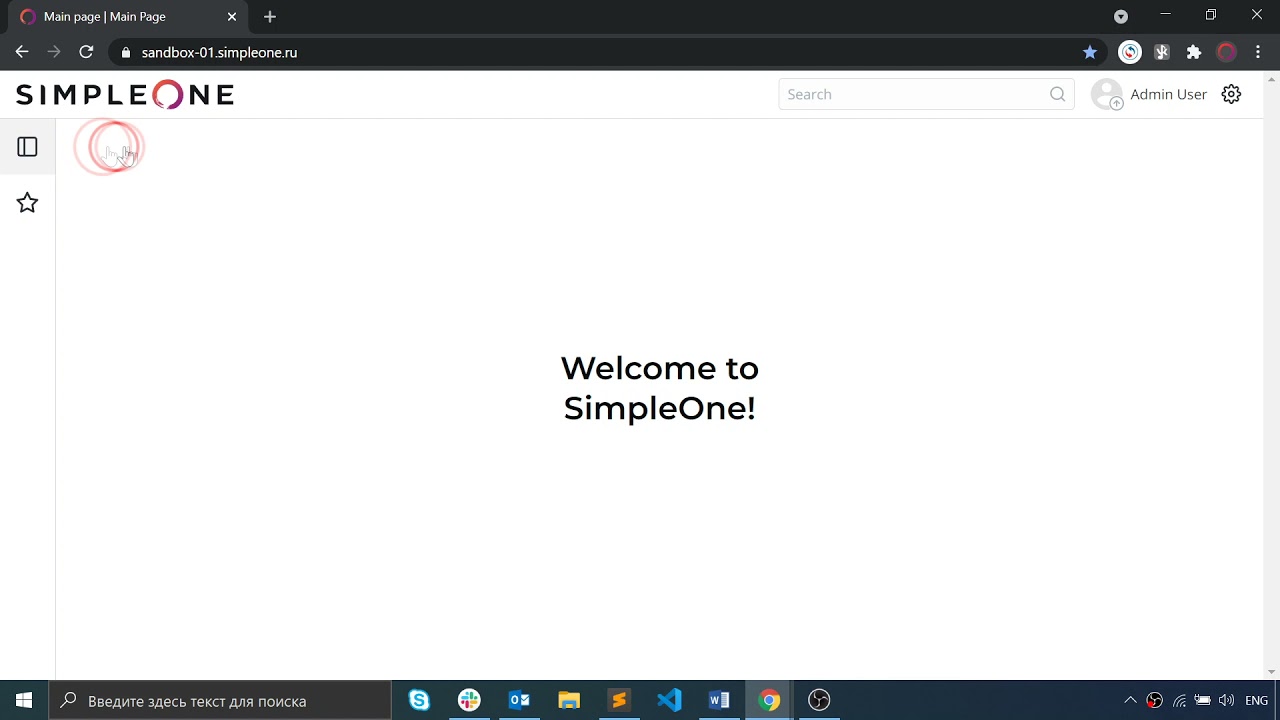The image size is (1280, 720).
Task: Reload the current page
Action: [86, 52]
